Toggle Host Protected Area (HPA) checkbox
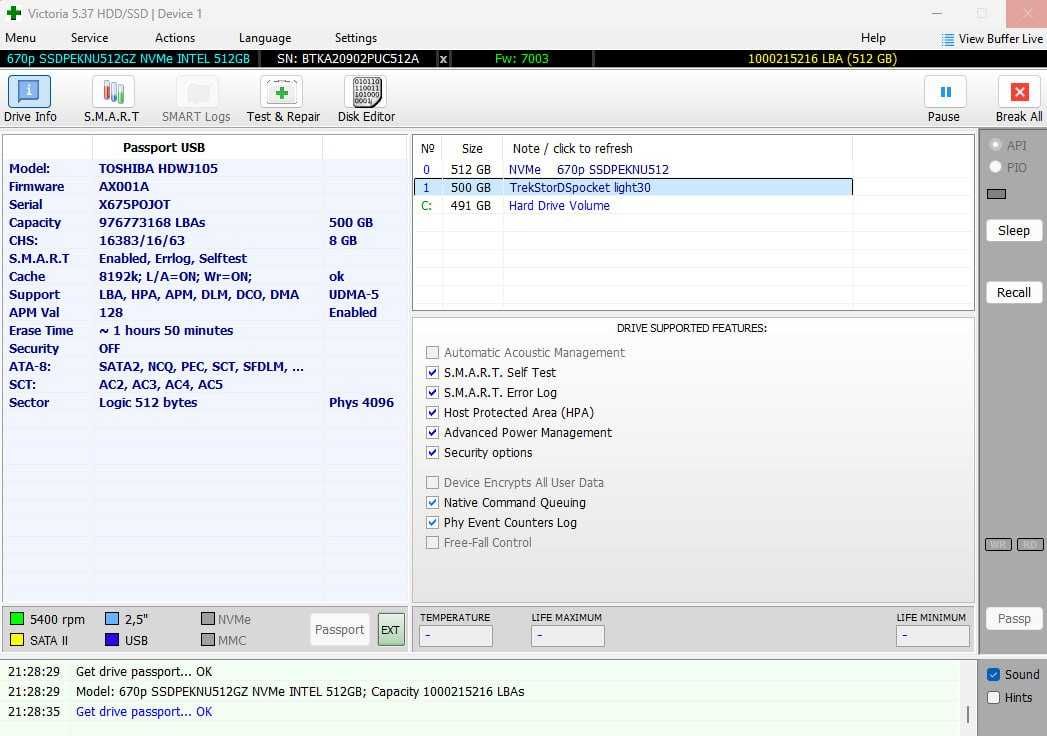This screenshot has width=1047, height=736. tap(432, 413)
